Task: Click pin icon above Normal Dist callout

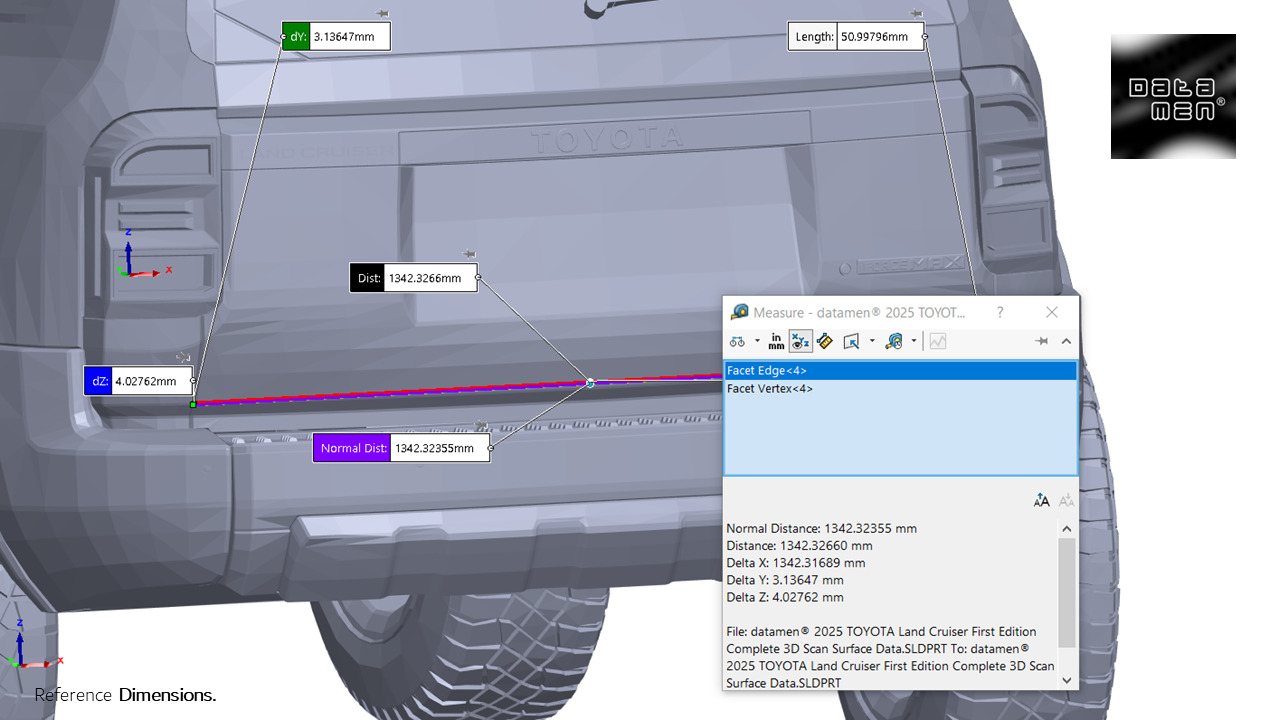Action: tap(481, 425)
